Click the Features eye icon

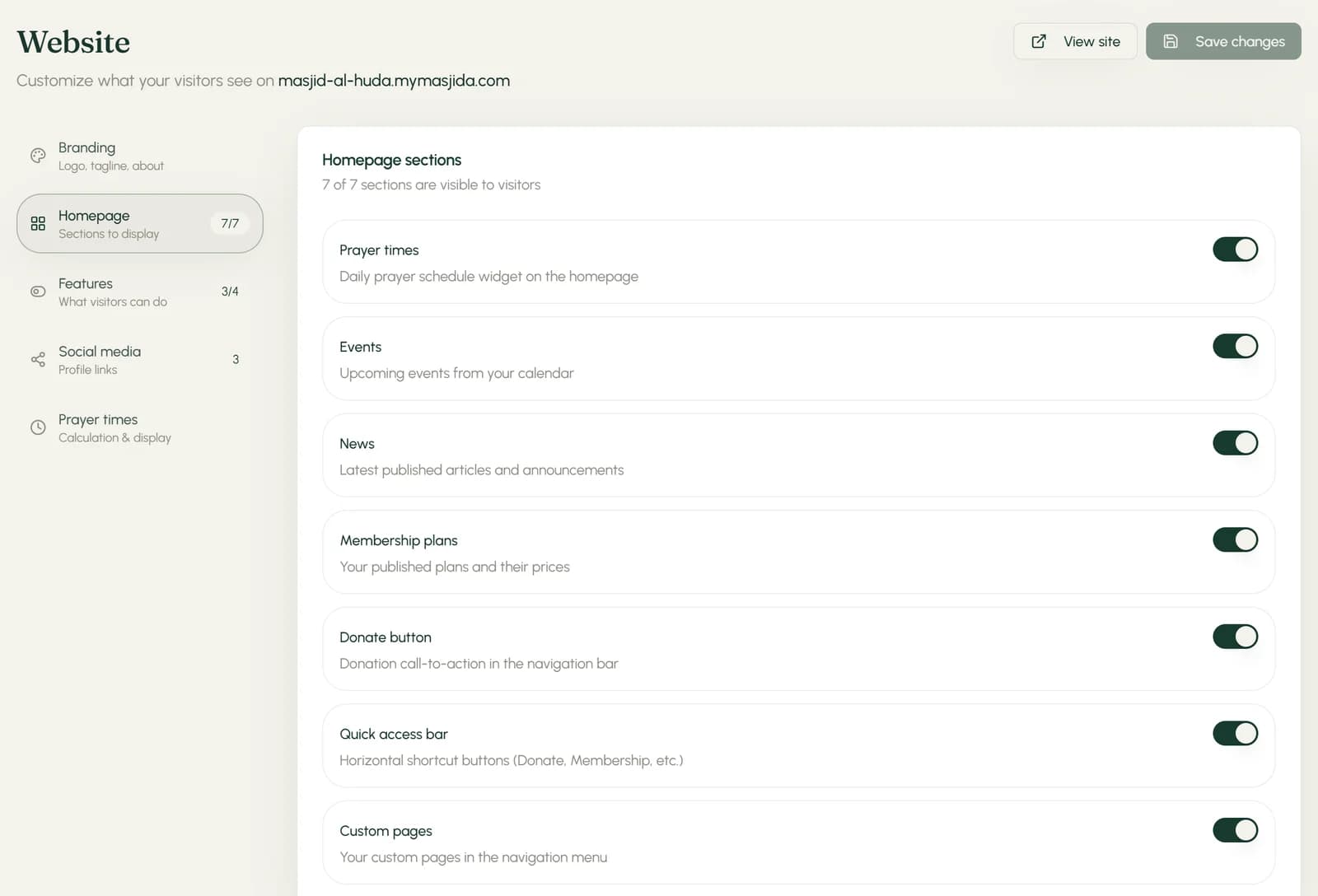point(38,292)
